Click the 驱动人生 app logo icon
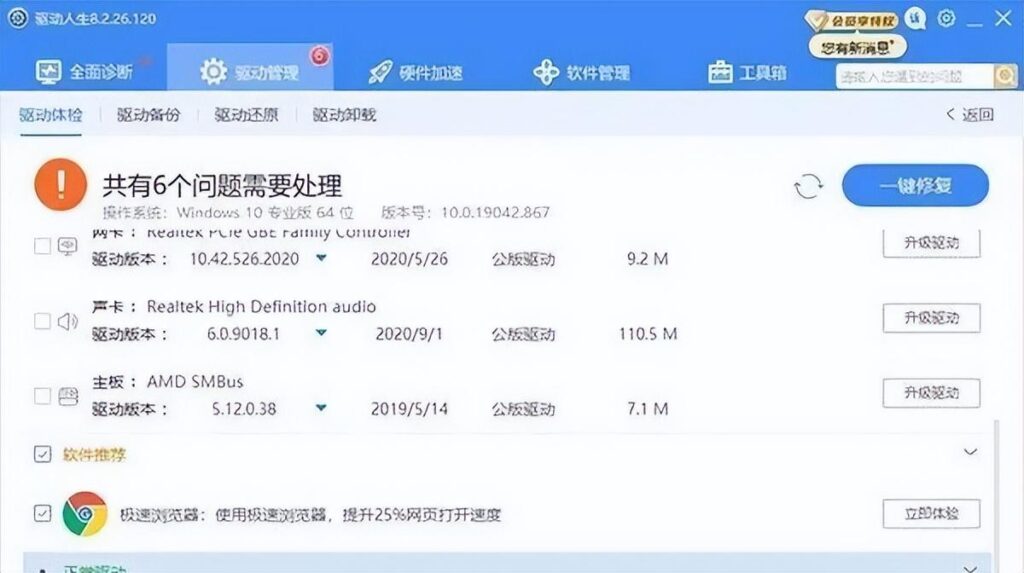This screenshot has width=1024, height=573. (x=18, y=18)
